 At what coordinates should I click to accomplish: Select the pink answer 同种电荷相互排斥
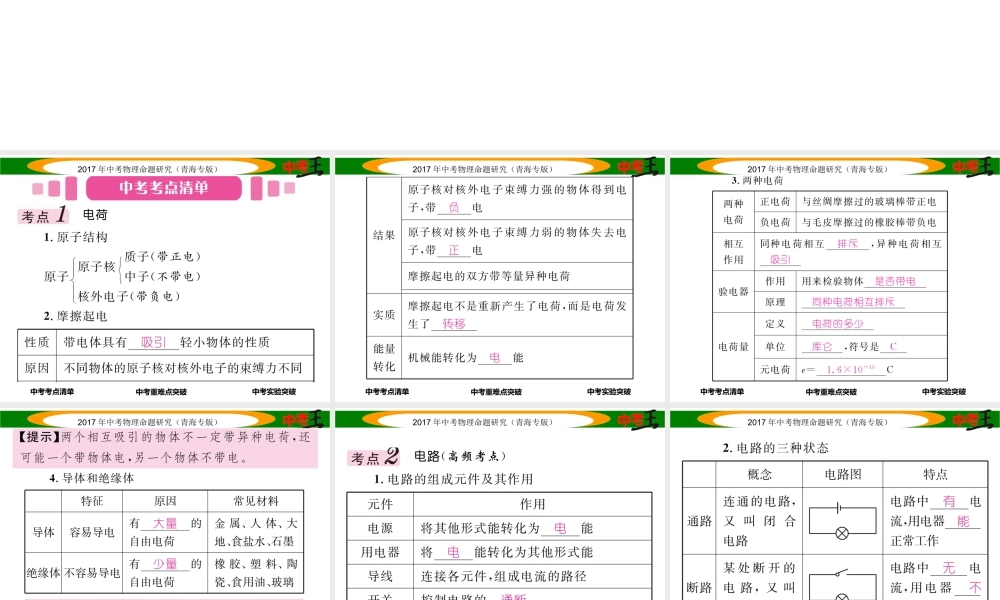click(x=853, y=302)
